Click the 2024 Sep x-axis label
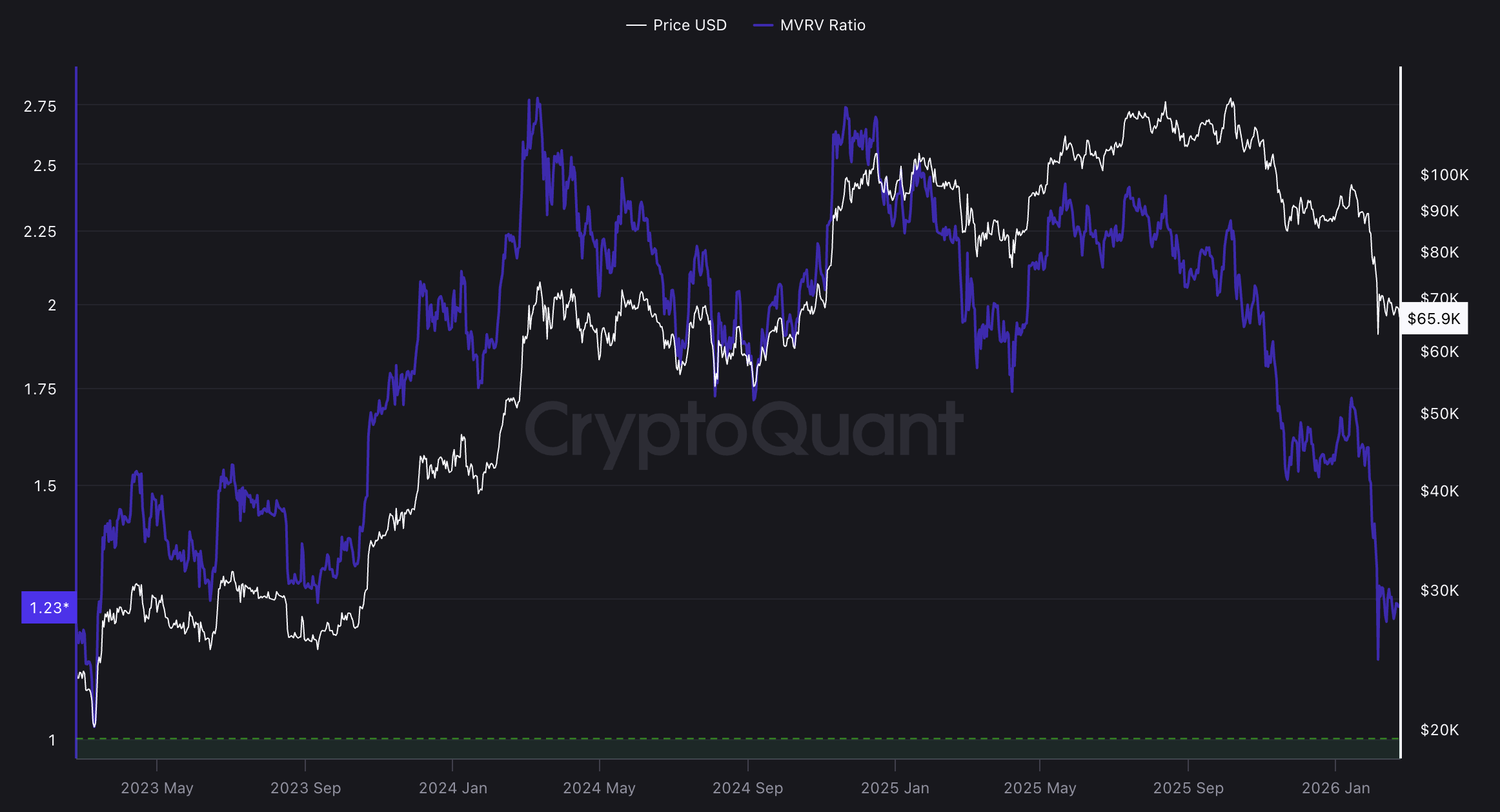 pos(747,788)
